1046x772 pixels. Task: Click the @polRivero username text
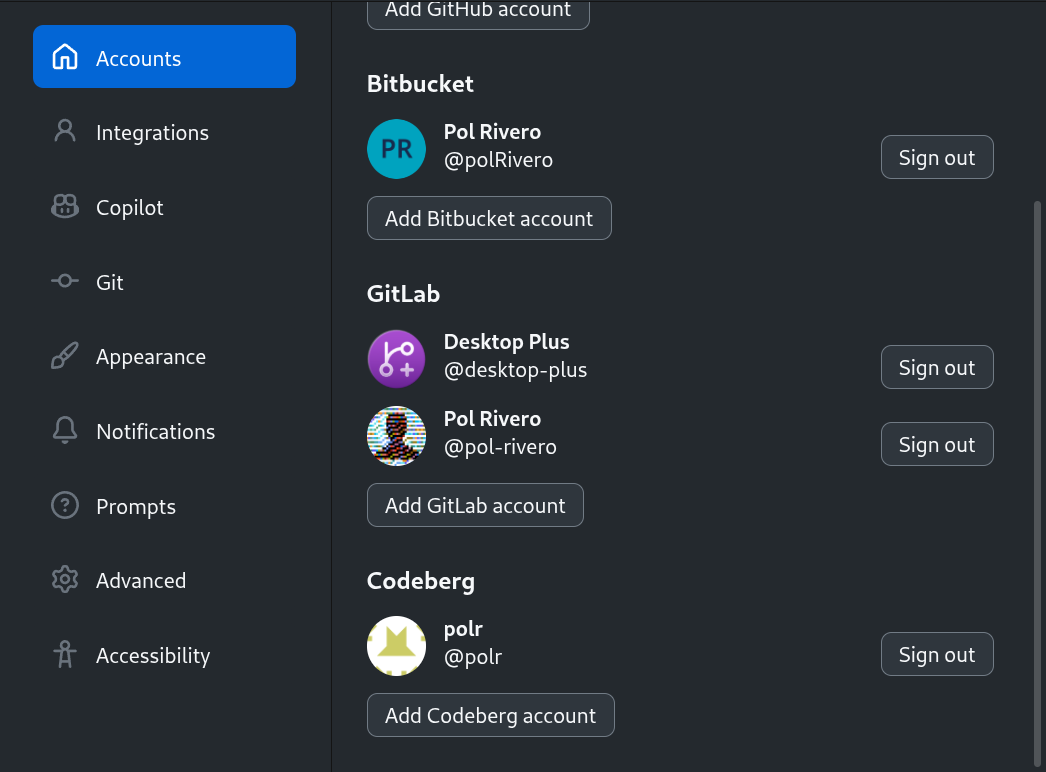click(x=498, y=160)
